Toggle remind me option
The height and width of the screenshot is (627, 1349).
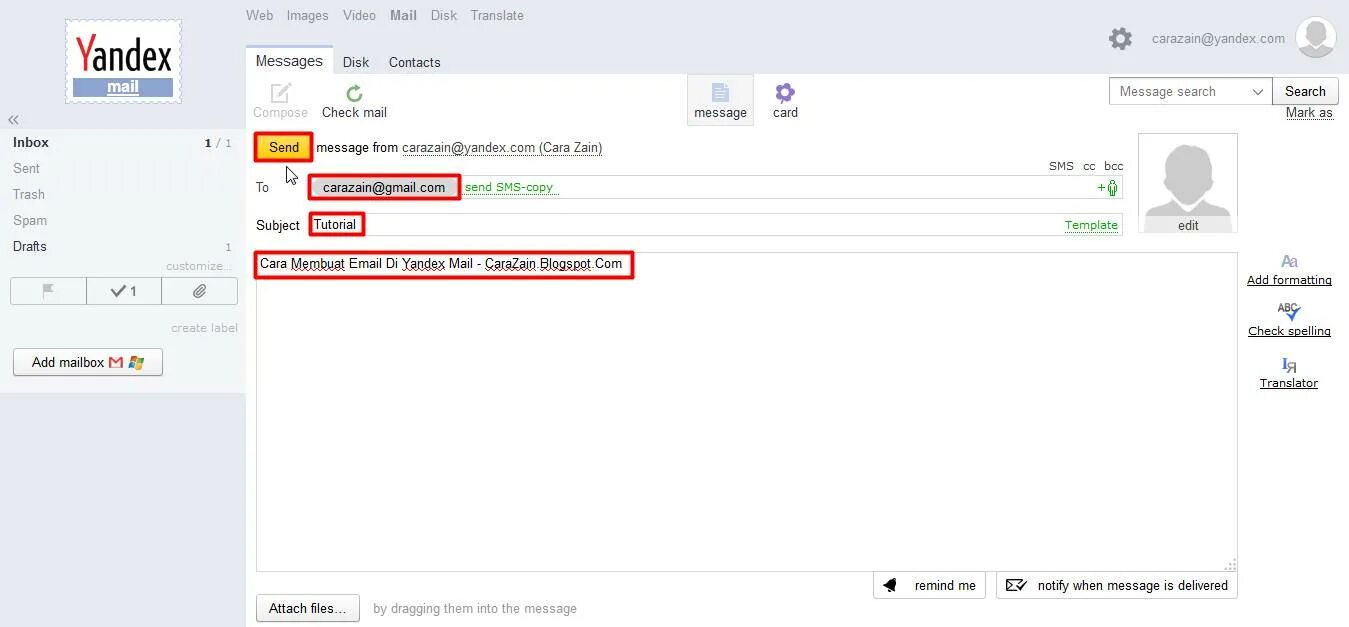tap(930, 585)
